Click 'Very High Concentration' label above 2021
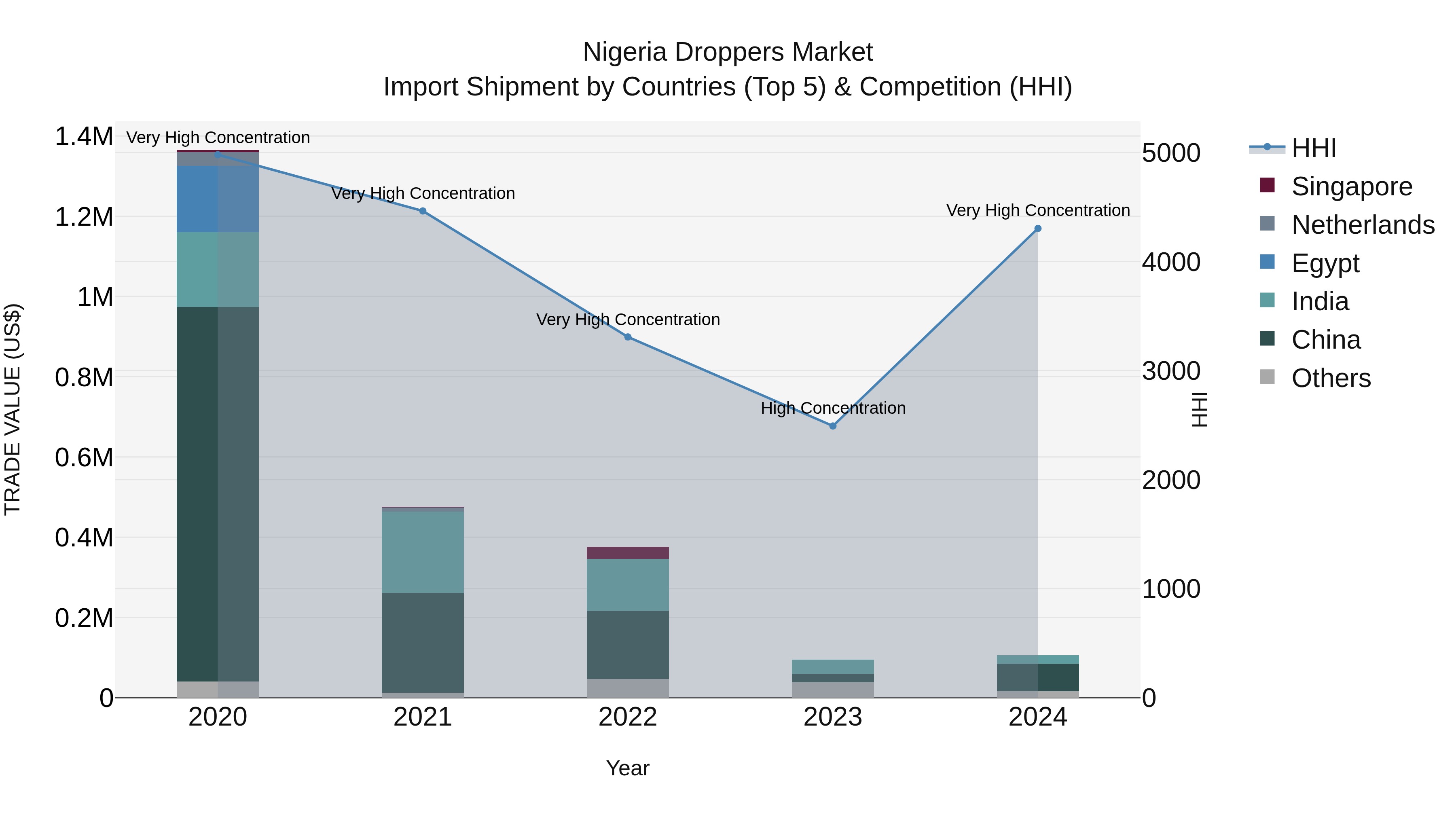The image size is (1456, 819). 423,193
